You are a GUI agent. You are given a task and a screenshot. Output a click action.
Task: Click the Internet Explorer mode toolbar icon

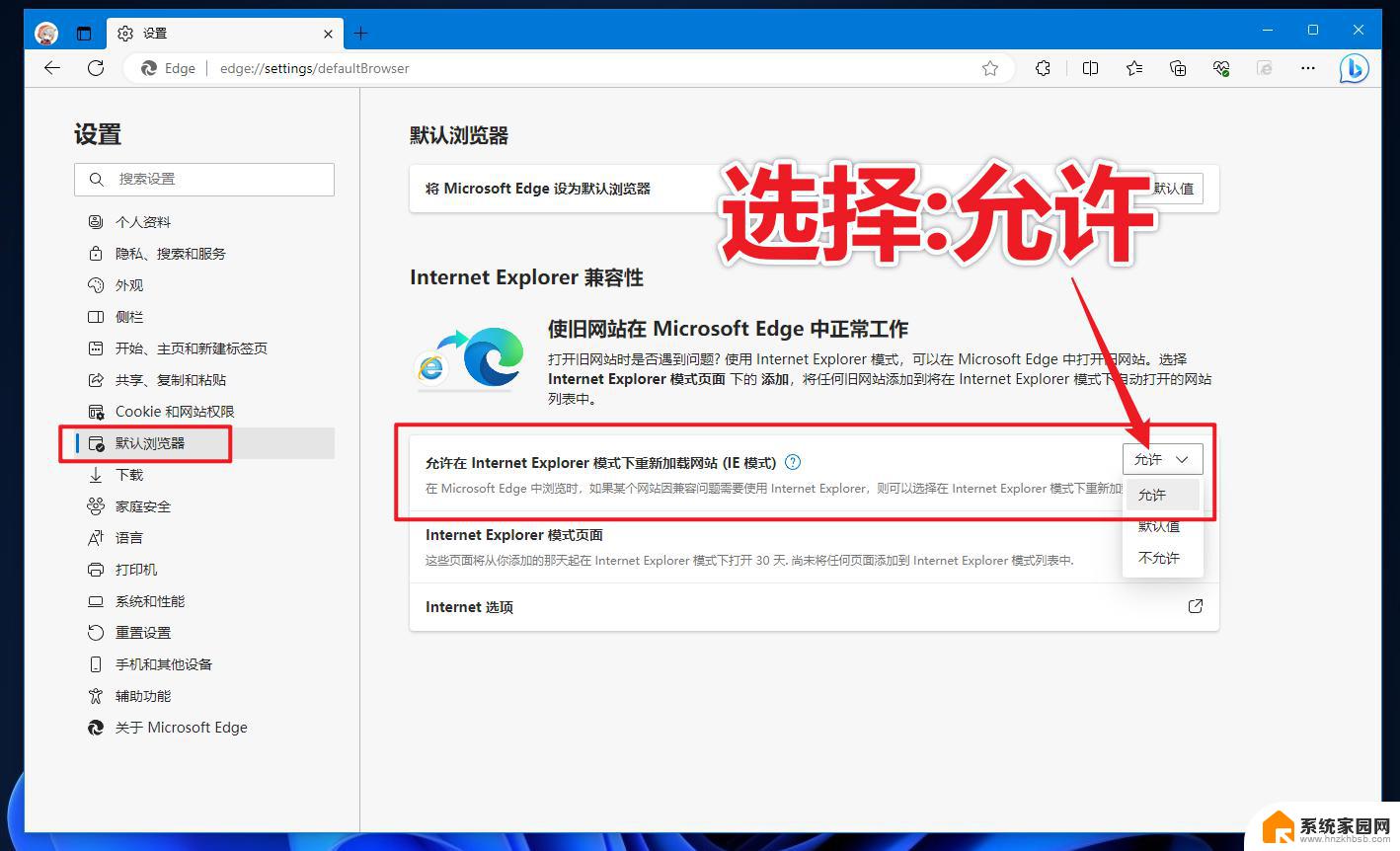point(1265,68)
